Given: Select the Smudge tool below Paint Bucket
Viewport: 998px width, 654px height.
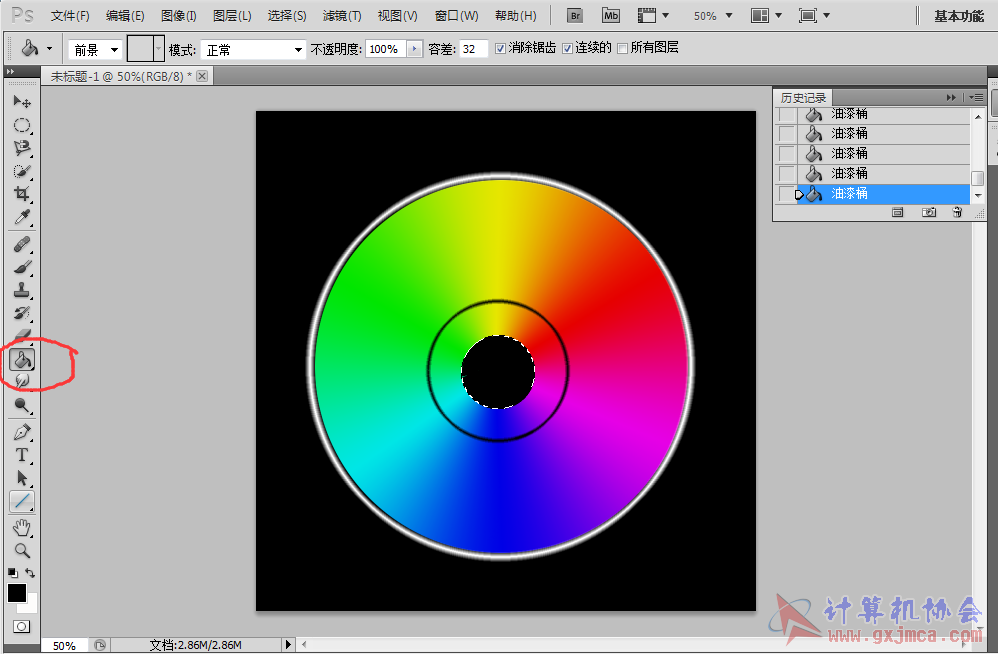Looking at the screenshot, I should point(22,380).
